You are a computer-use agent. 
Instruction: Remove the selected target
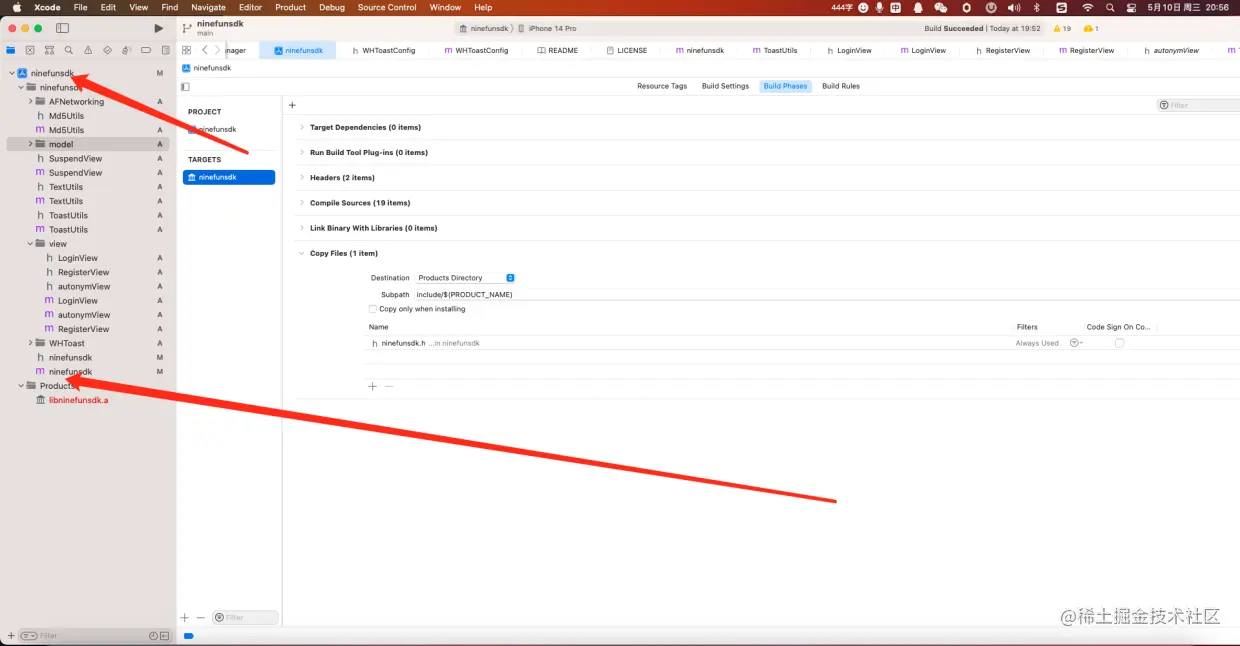point(200,617)
